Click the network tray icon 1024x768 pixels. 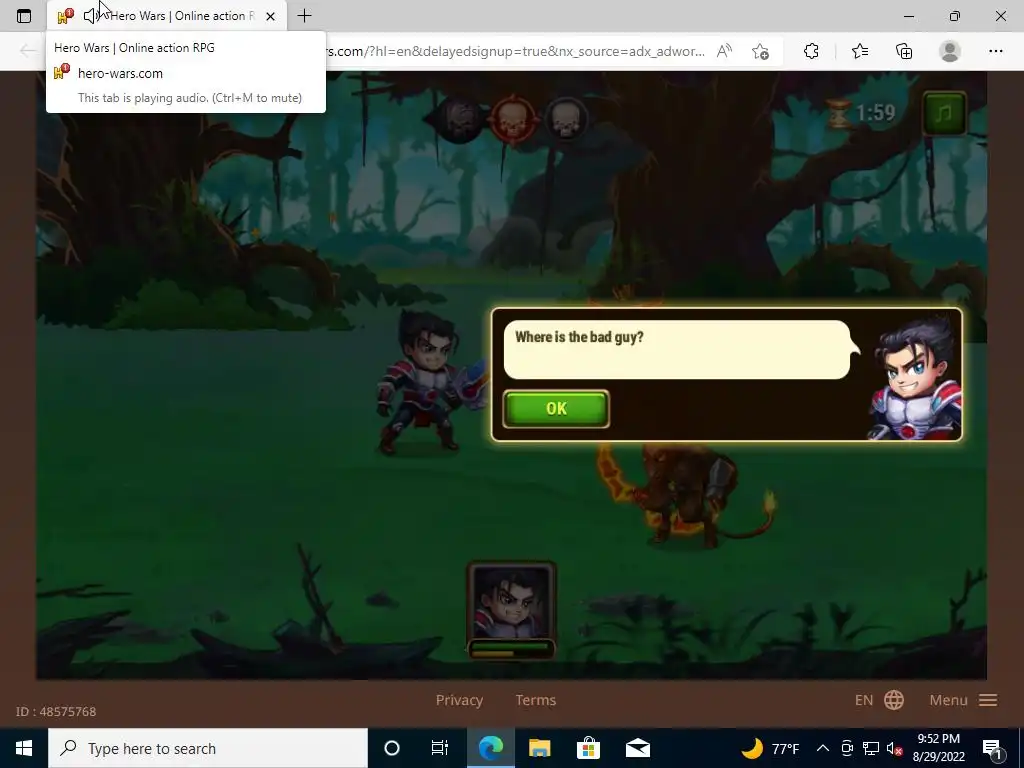click(x=871, y=748)
